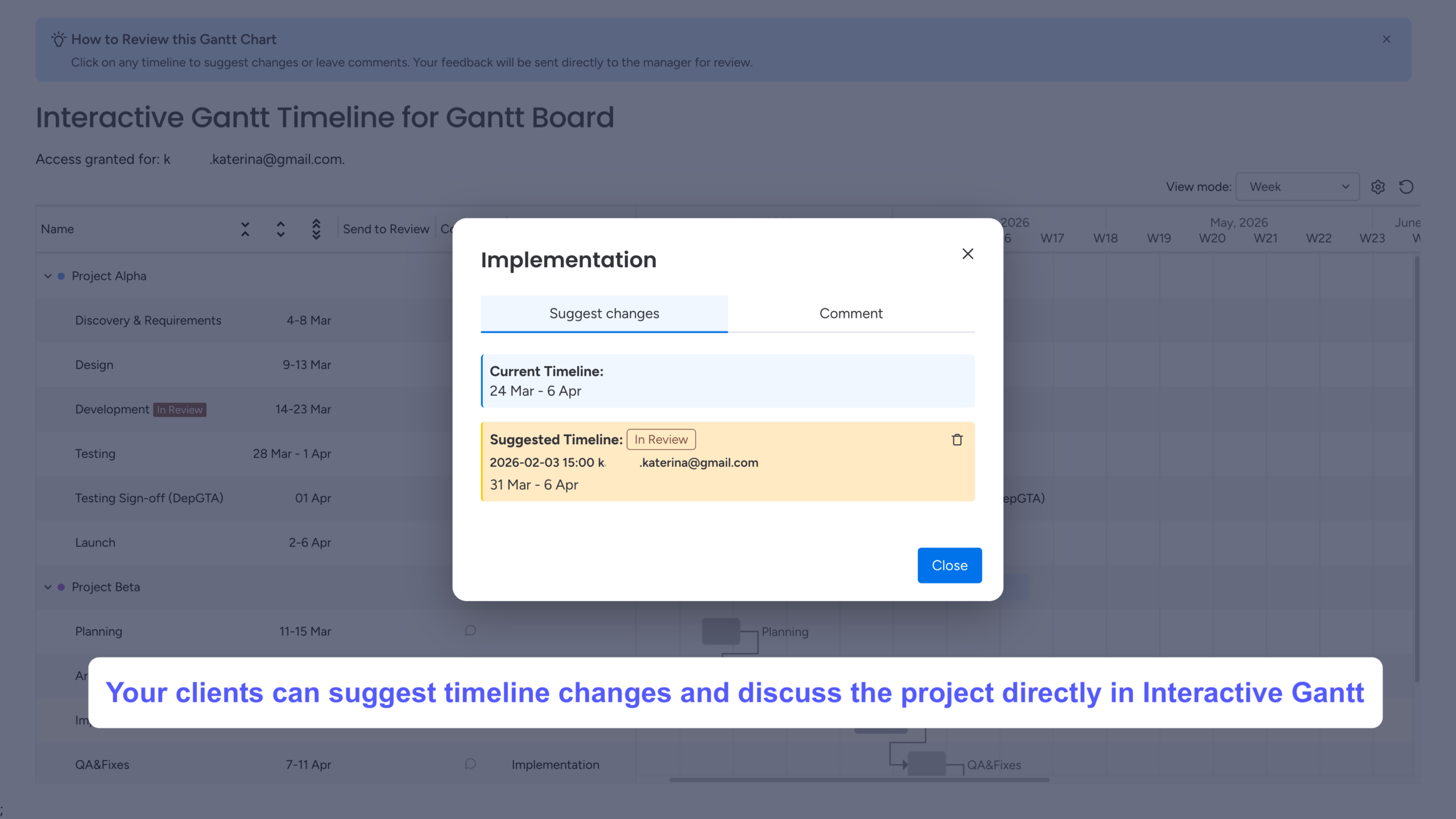
Task: Click the reset view icon
Action: (1407, 187)
